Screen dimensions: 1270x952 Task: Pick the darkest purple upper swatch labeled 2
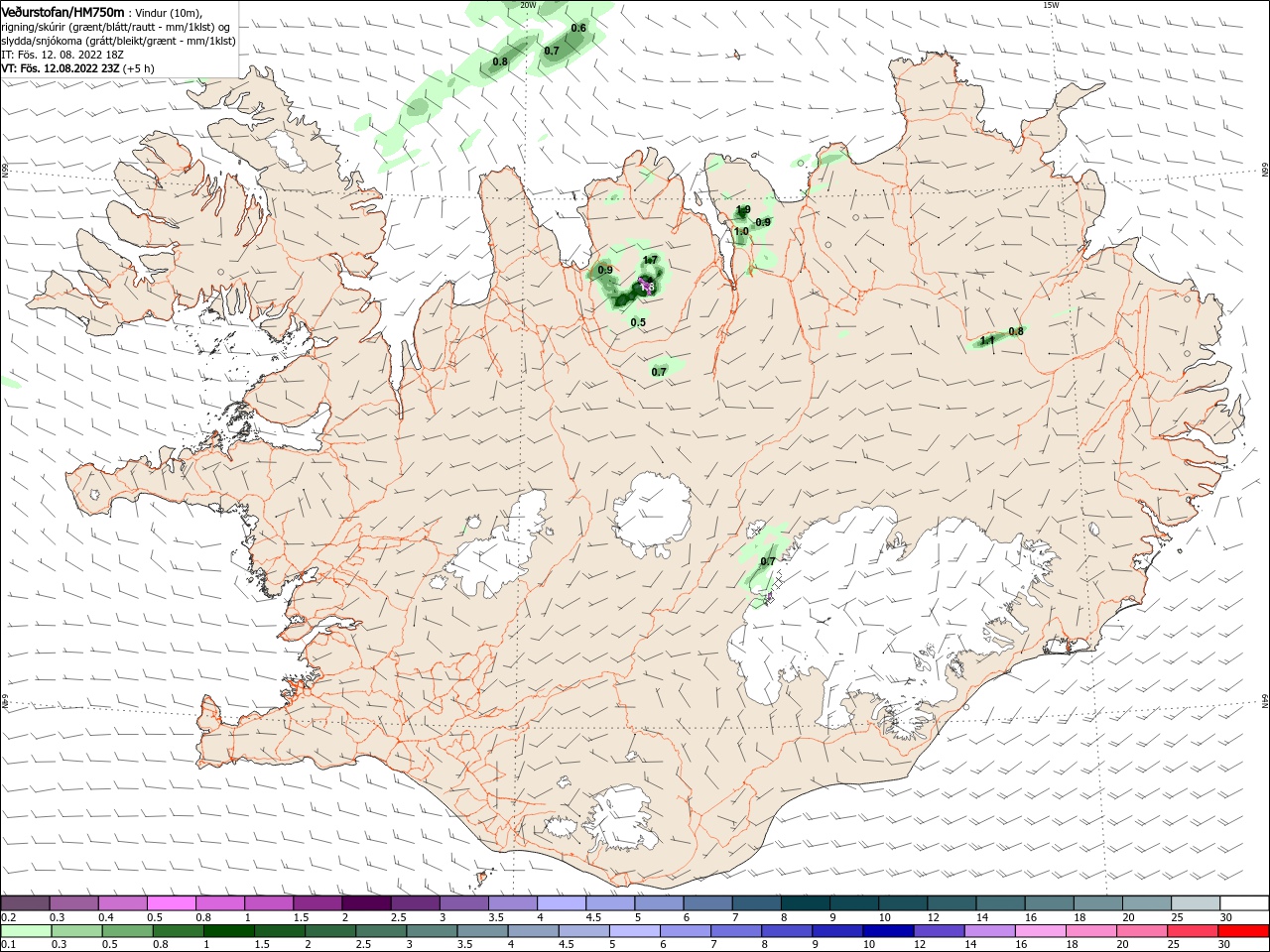(x=365, y=903)
